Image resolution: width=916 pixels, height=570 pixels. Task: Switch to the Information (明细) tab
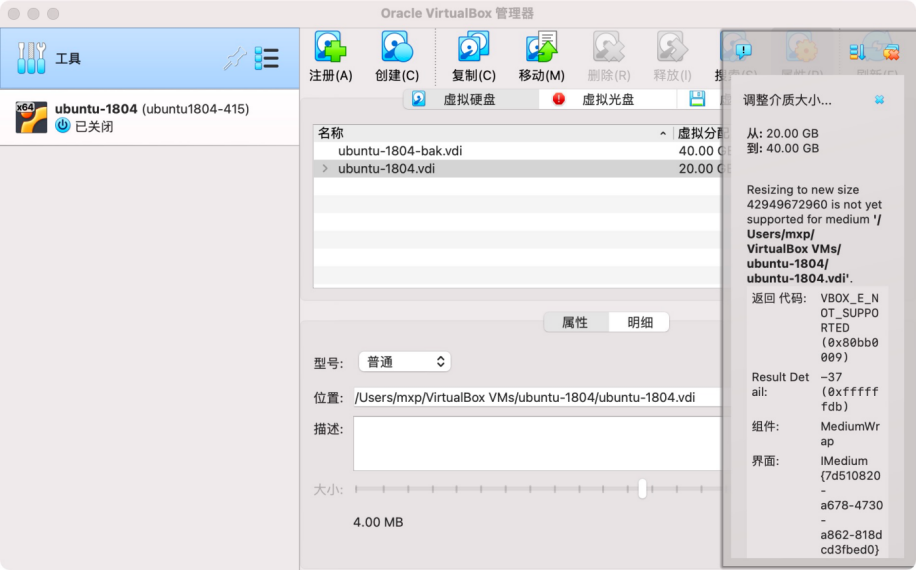(x=640, y=322)
